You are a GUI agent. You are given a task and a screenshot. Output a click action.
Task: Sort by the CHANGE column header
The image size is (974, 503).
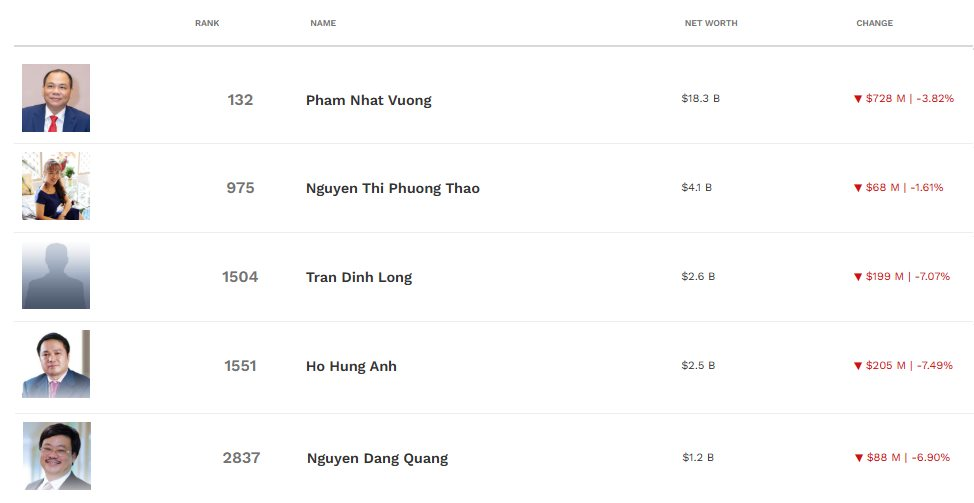pyautogui.click(x=874, y=23)
